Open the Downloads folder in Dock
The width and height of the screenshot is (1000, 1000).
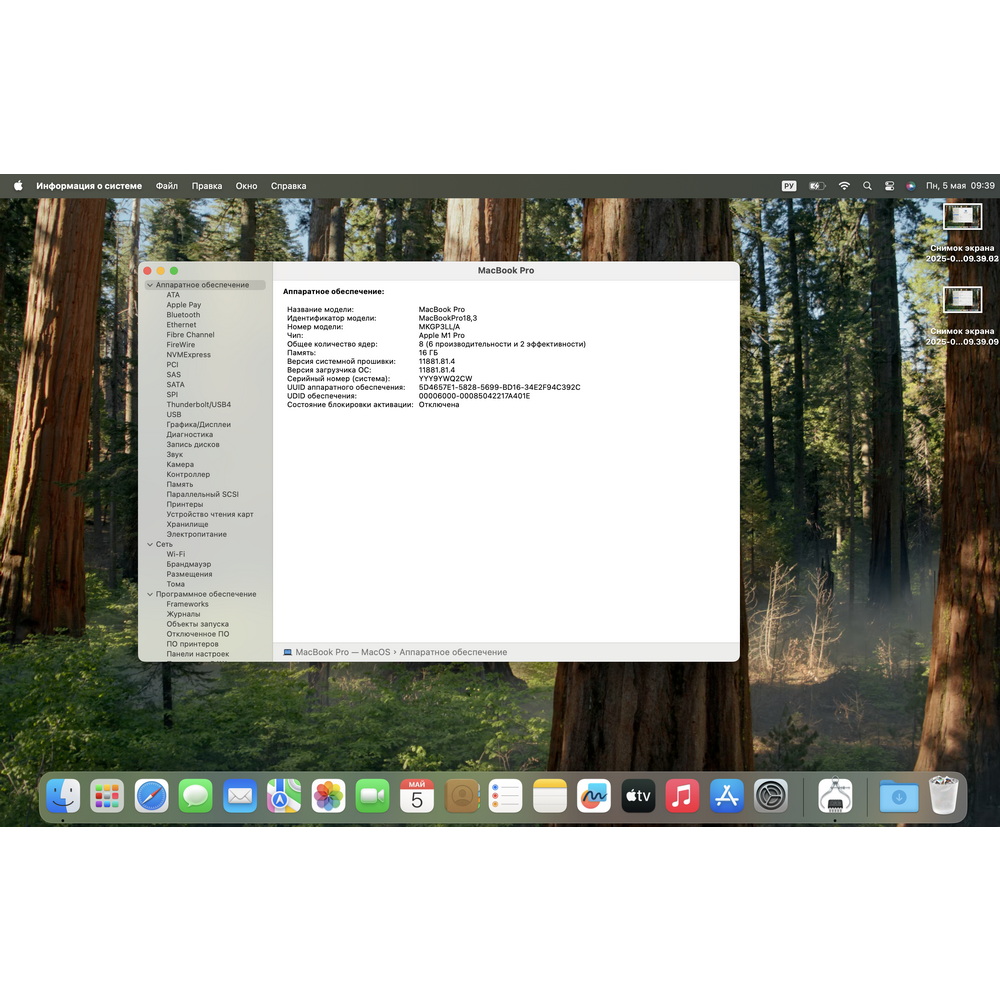899,796
